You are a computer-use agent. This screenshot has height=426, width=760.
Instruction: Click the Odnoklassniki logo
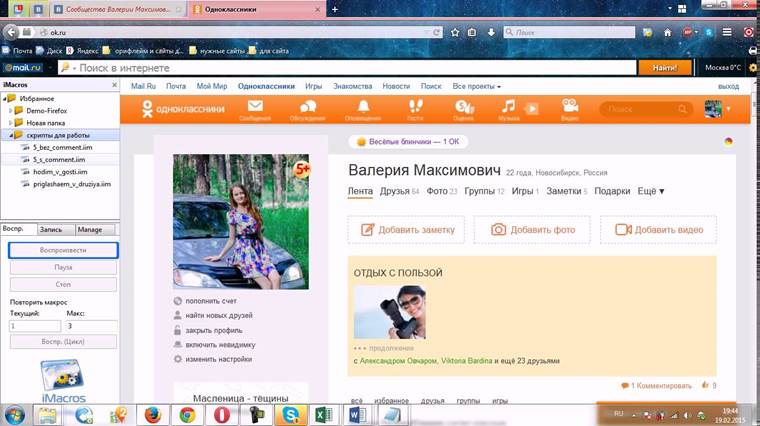pyautogui.click(x=183, y=109)
